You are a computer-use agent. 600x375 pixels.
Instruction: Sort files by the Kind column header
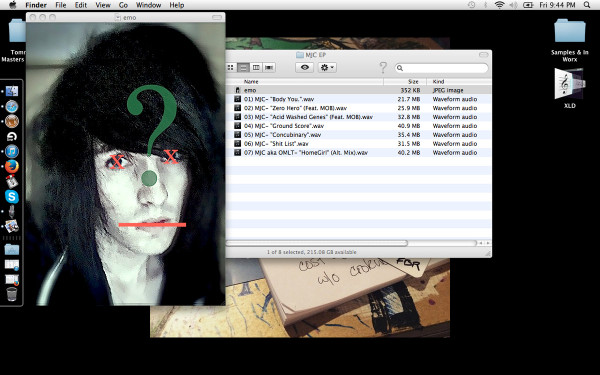pos(459,82)
